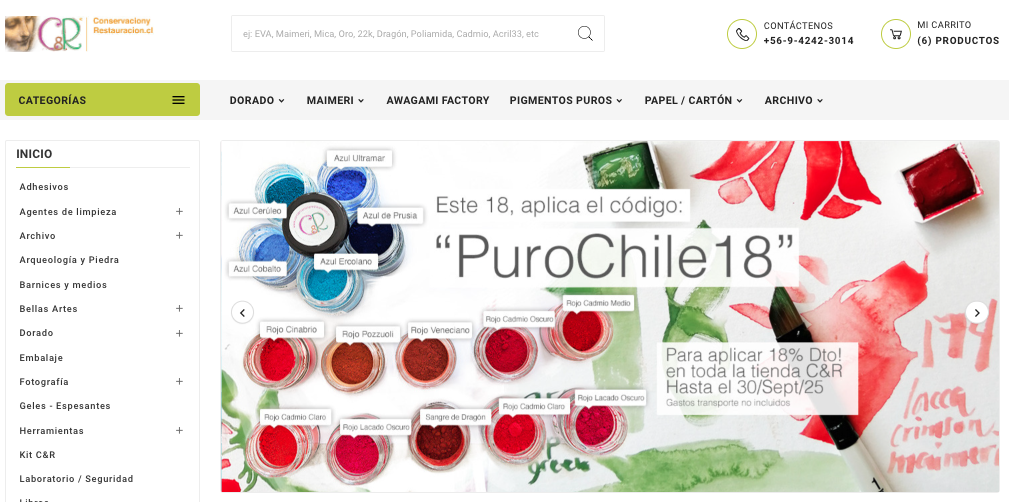Expand the Bellas Artes category
The image size is (1009, 502).
[x=180, y=308]
